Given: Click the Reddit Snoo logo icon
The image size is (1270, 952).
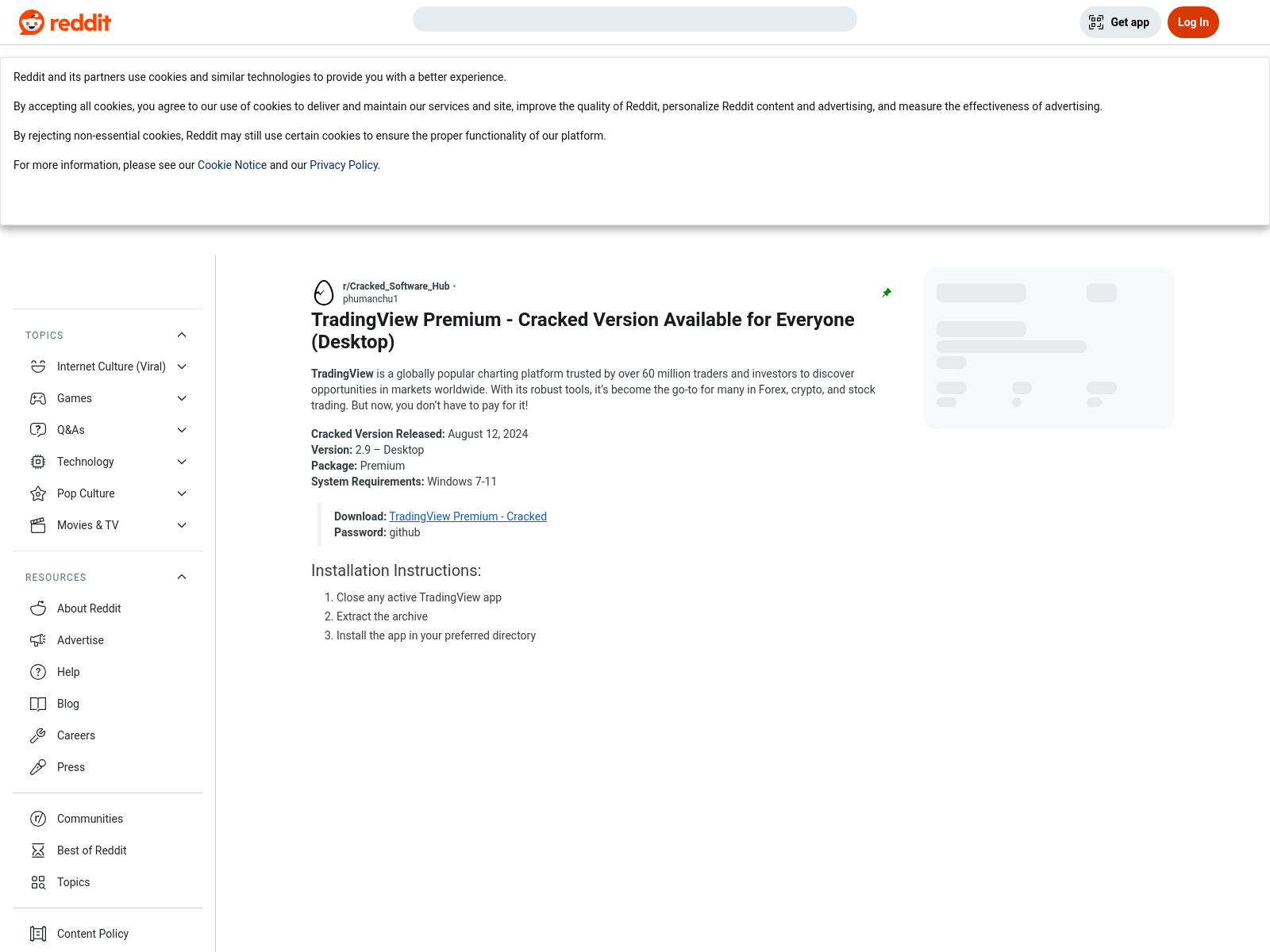Looking at the screenshot, I should click(x=32, y=22).
